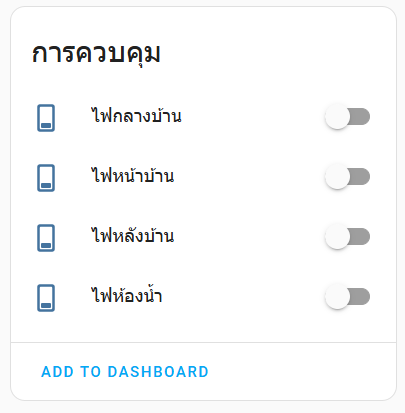The image size is (405, 413).
Task: Click the switch icon beside ไฟห้องน้ำ
Action: 46,298
